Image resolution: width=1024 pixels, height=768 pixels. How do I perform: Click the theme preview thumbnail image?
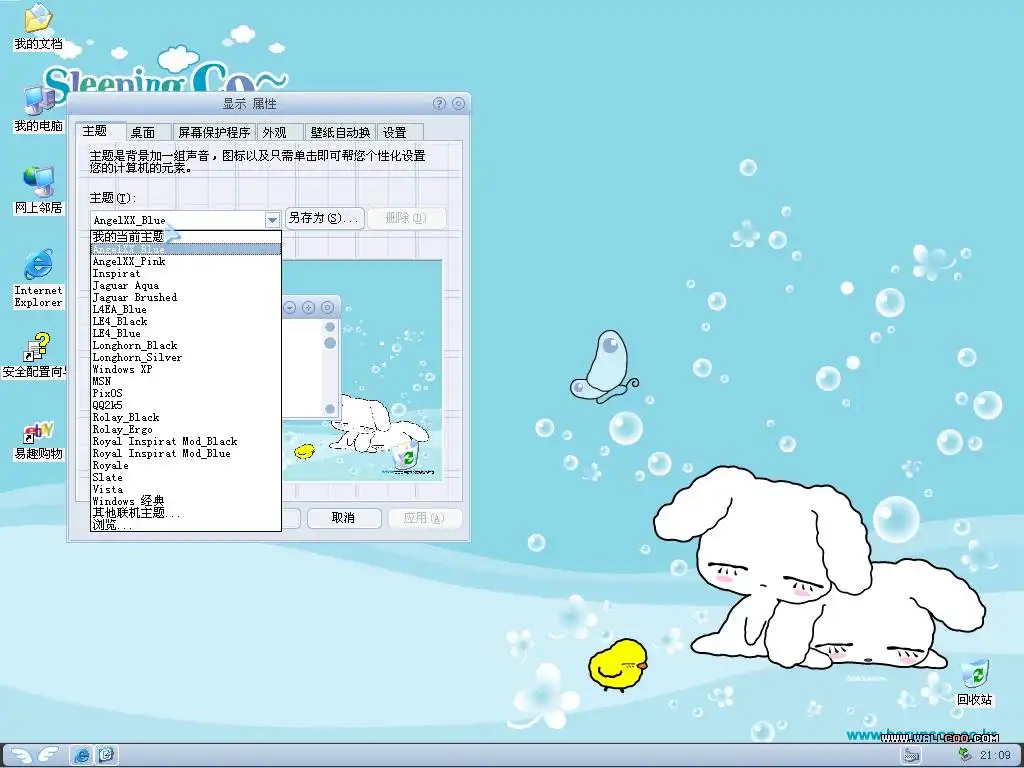pyautogui.click(x=362, y=370)
